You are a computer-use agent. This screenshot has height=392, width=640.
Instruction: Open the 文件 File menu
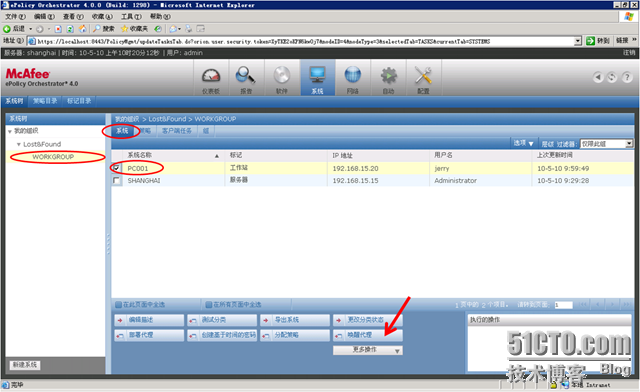15,16
